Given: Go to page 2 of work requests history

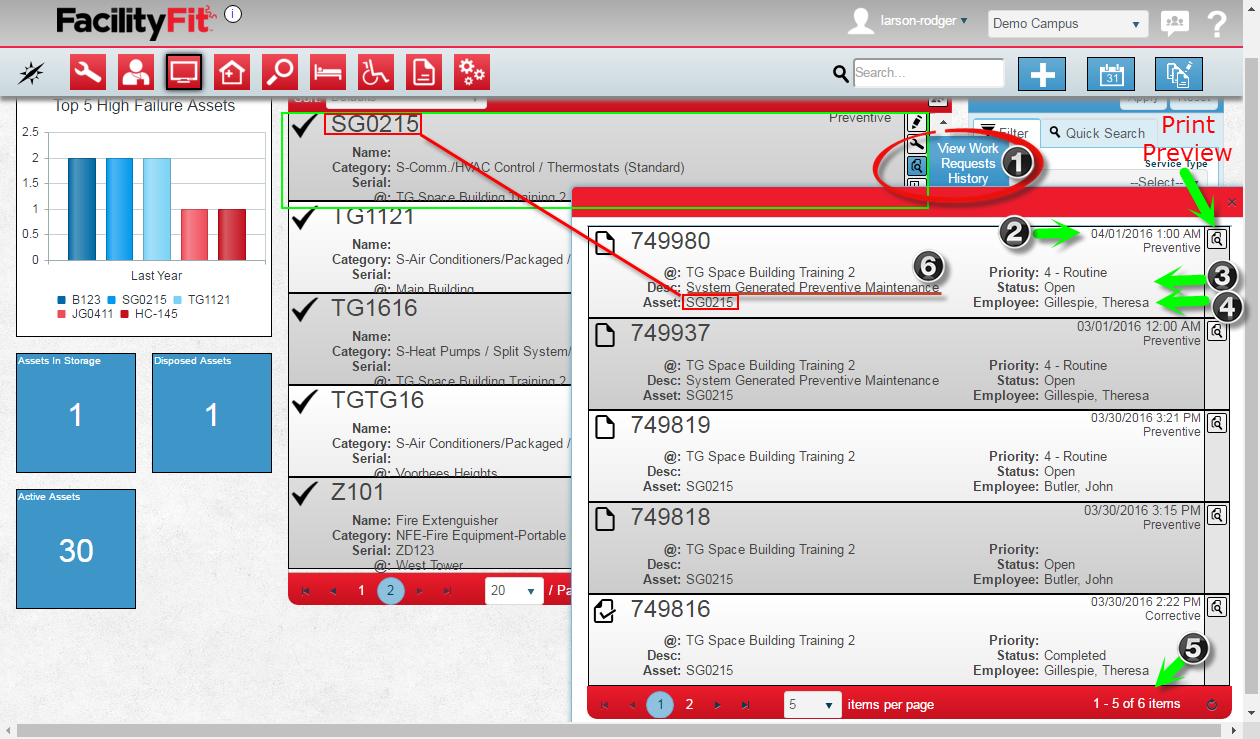Looking at the screenshot, I should click(689, 704).
